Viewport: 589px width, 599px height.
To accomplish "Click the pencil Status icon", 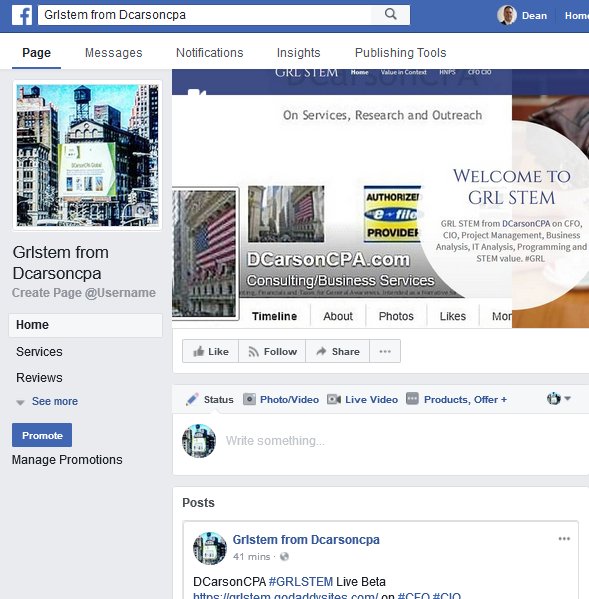I will (192, 399).
